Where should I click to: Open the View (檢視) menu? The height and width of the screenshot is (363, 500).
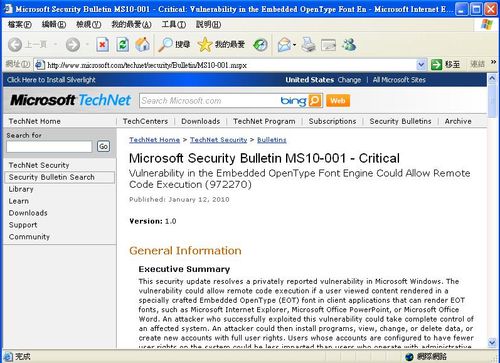point(88,24)
